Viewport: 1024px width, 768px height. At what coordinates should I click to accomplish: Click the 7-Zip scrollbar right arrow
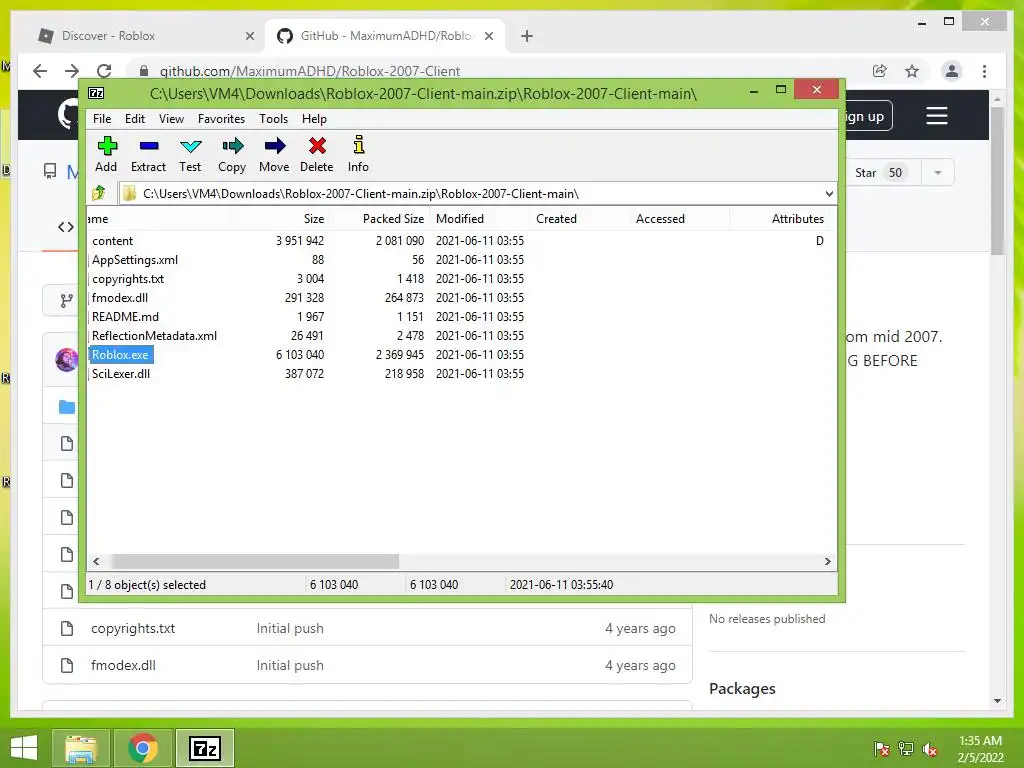click(x=827, y=562)
